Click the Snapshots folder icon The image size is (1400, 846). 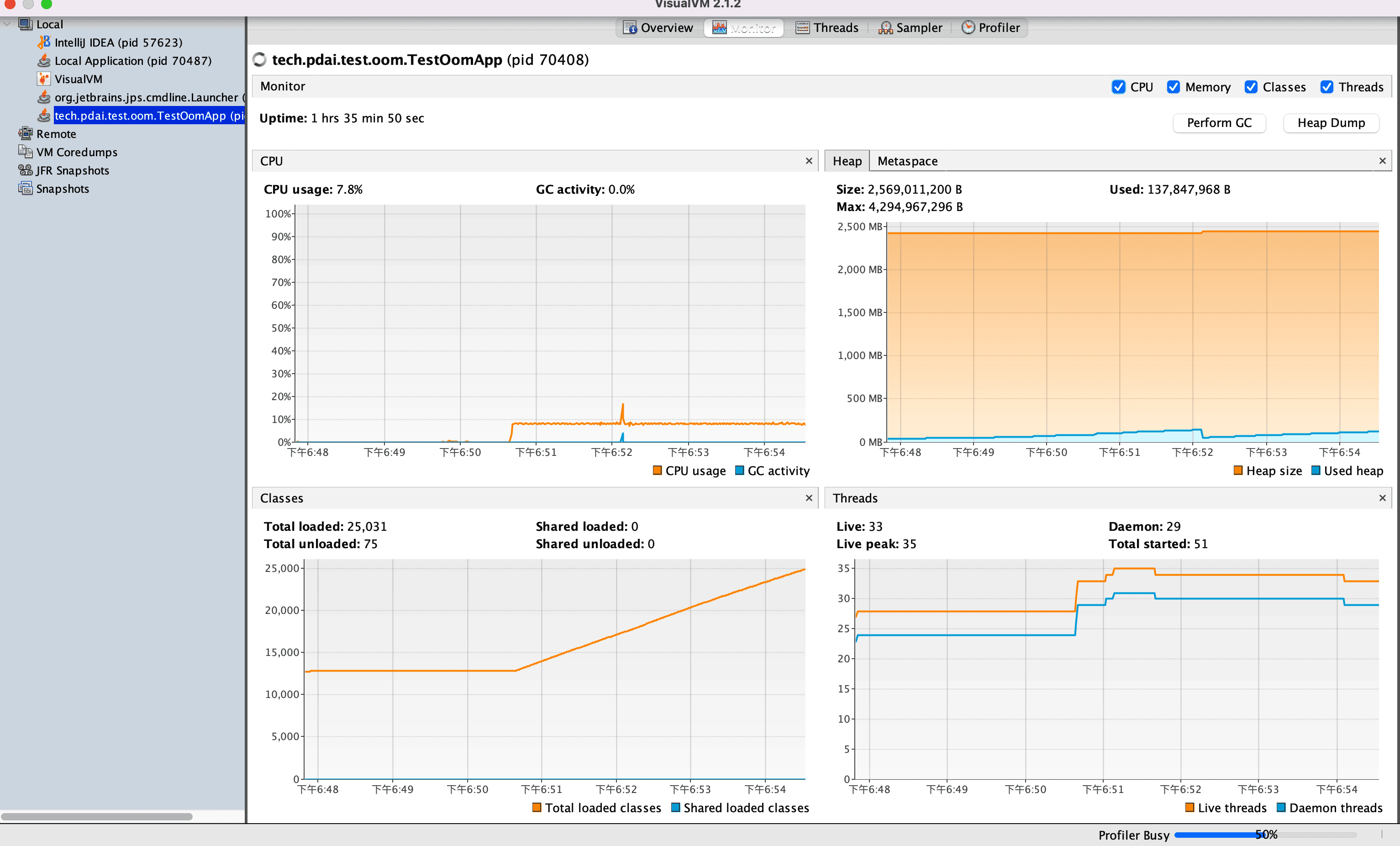click(25, 188)
